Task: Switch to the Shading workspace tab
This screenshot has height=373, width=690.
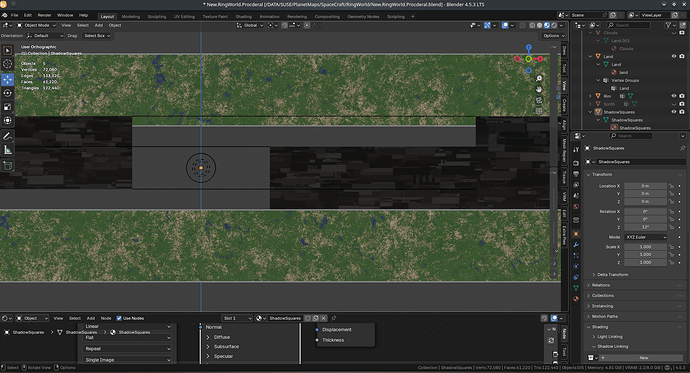Action: [x=243, y=17]
